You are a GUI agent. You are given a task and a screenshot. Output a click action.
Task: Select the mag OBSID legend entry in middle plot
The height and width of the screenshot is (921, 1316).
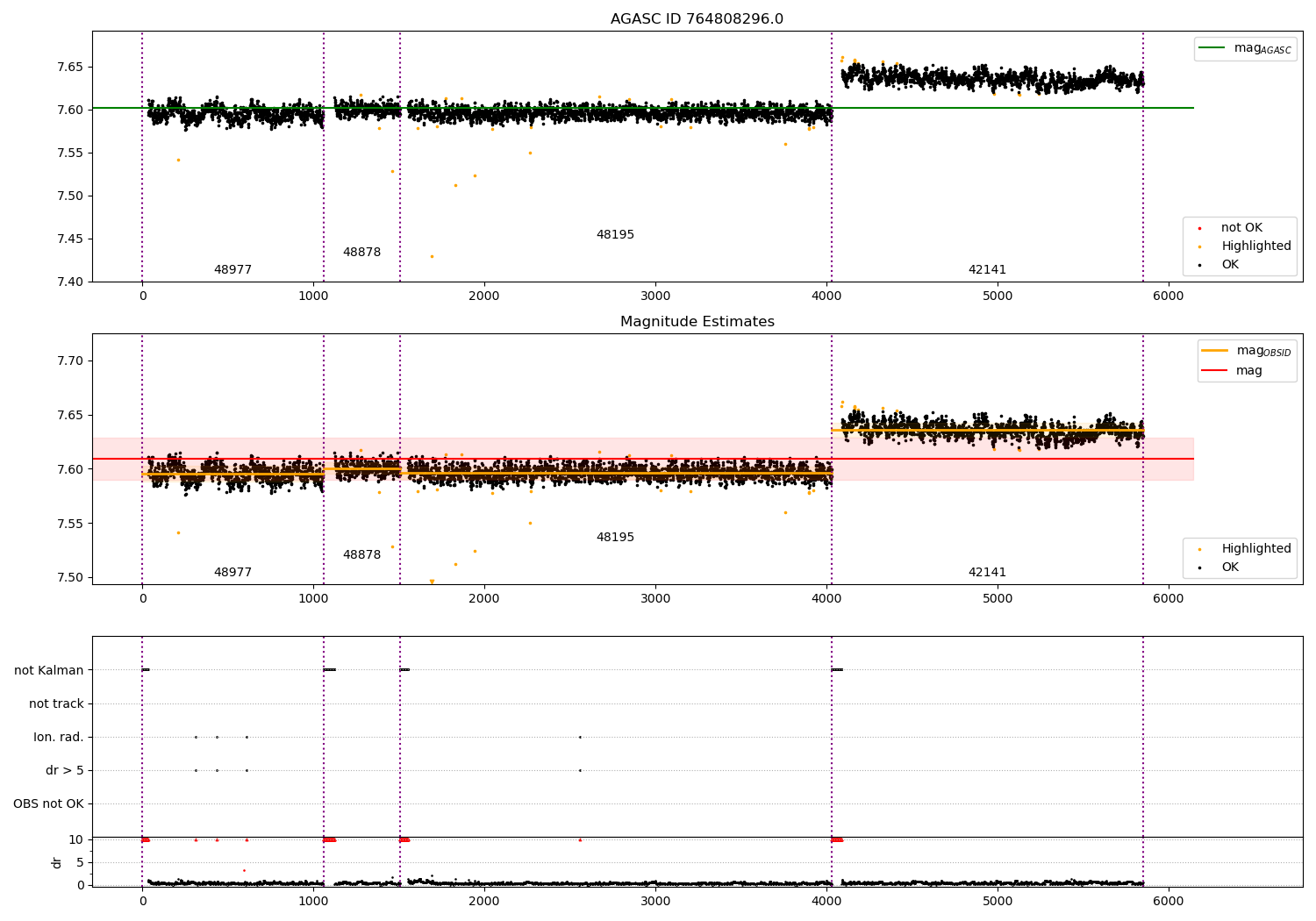(1247, 352)
